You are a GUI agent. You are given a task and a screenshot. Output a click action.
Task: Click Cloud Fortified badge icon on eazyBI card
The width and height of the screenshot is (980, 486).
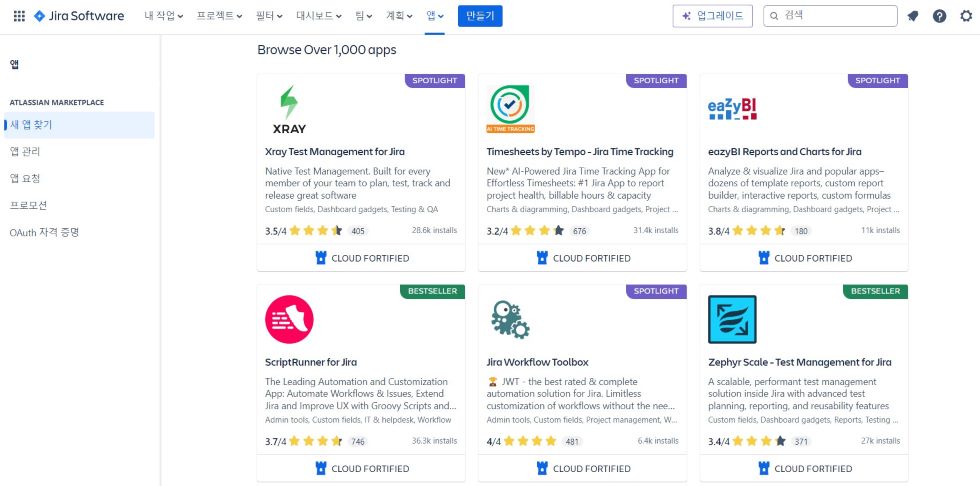tap(764, 258)
